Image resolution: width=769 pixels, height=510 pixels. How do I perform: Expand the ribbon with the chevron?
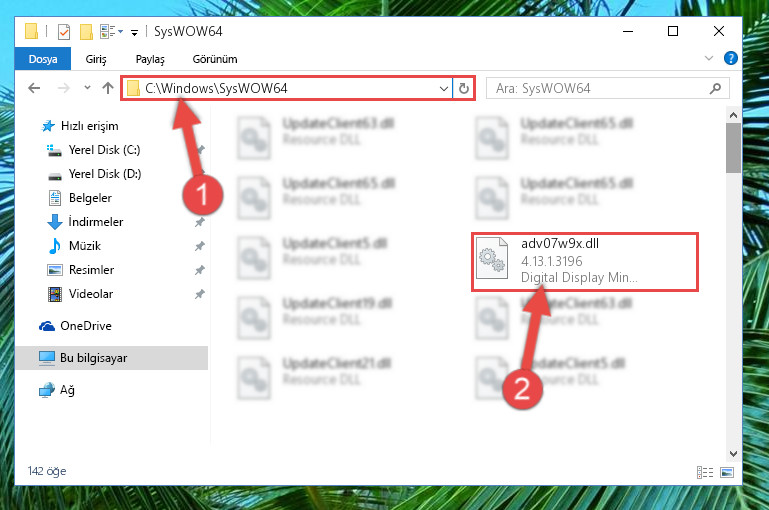tap(709, 58)
